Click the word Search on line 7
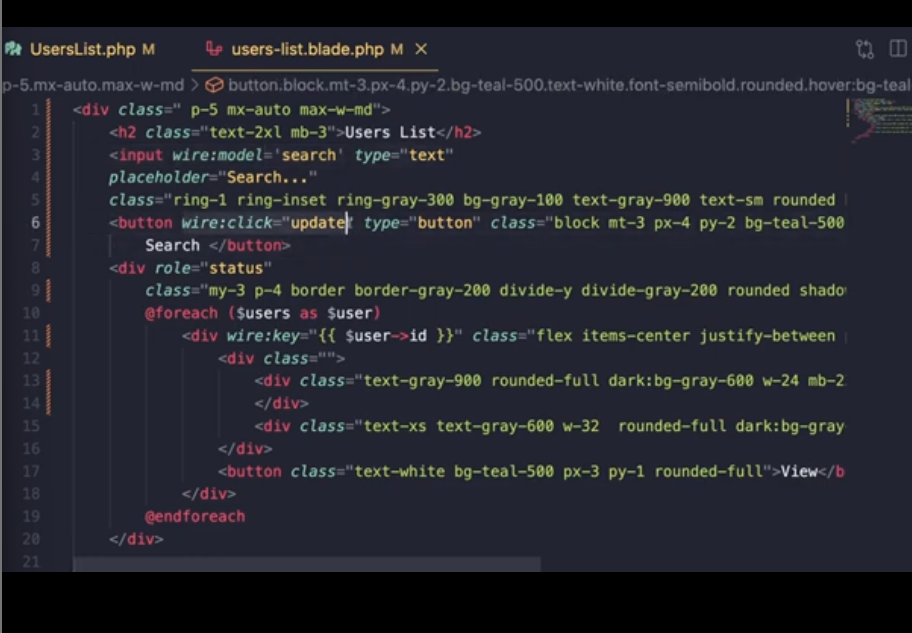The image size is (912, 633). click(x=172, y=246)
